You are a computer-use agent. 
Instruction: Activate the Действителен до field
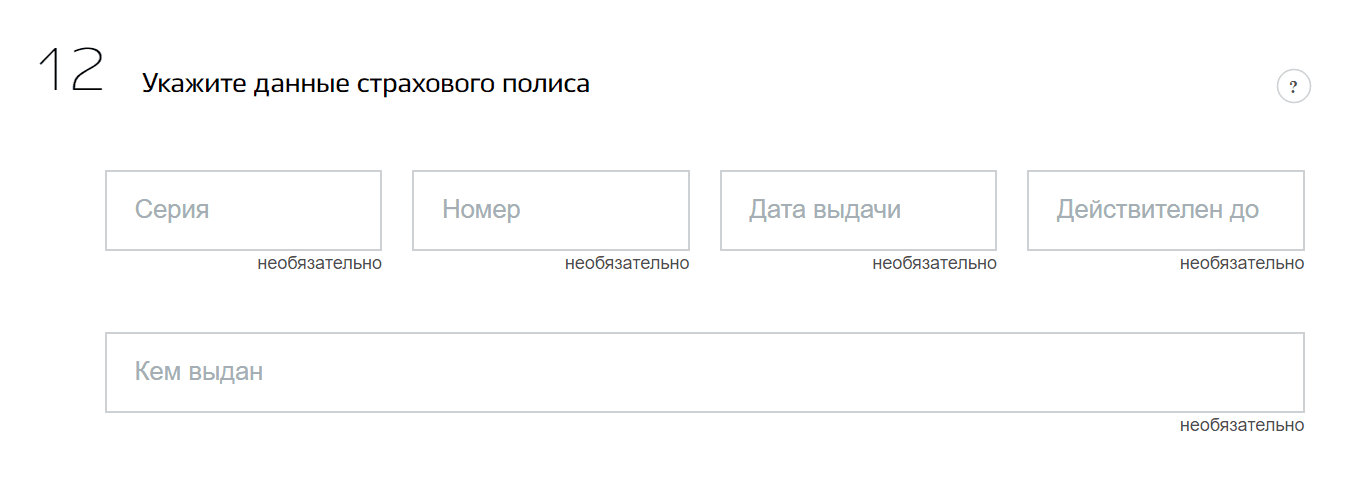(x=1165, y=210)
